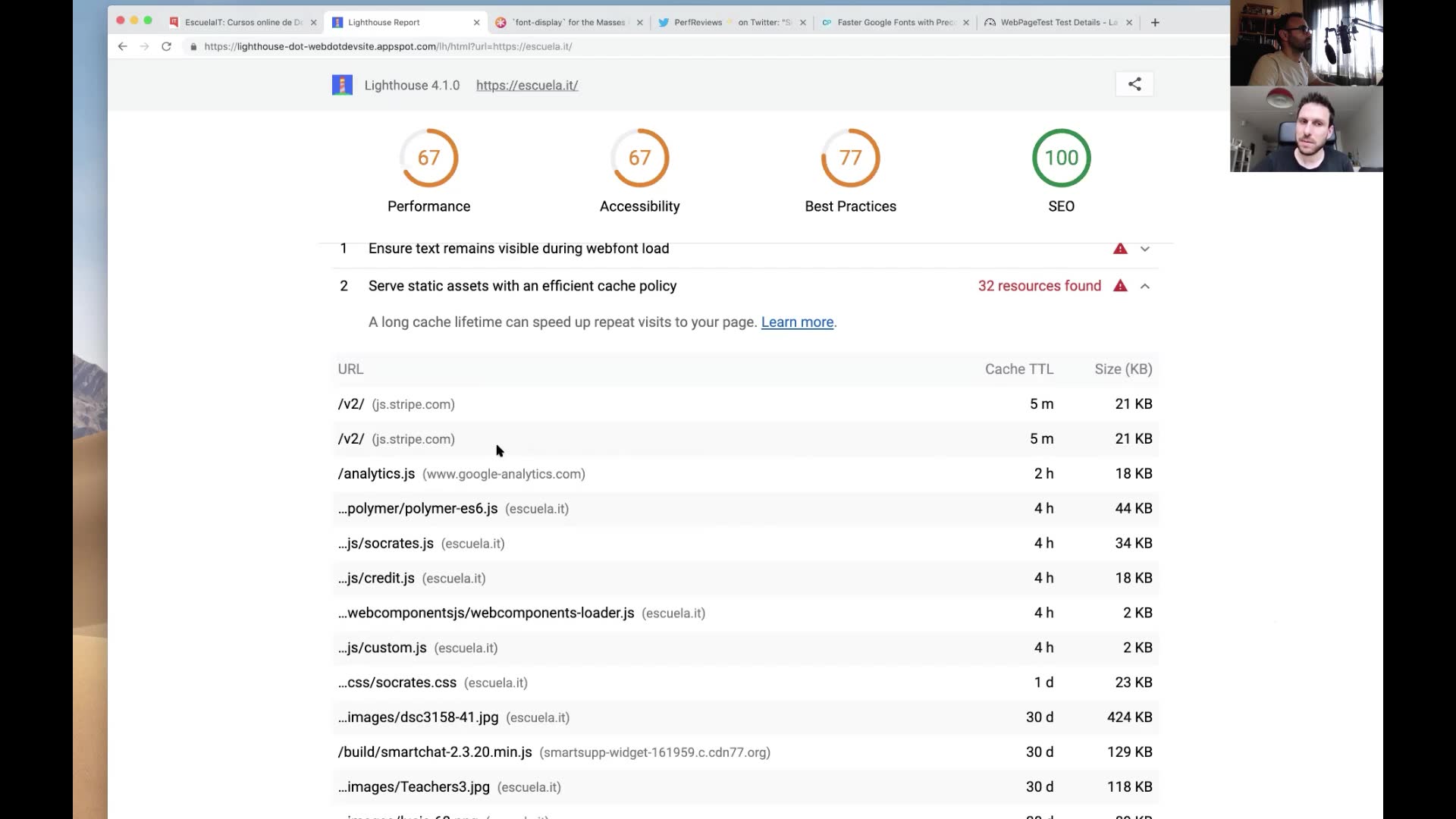Expand the webfont load audit chevron
This screenshot has width=1456, height=819.
point(1145,249)
